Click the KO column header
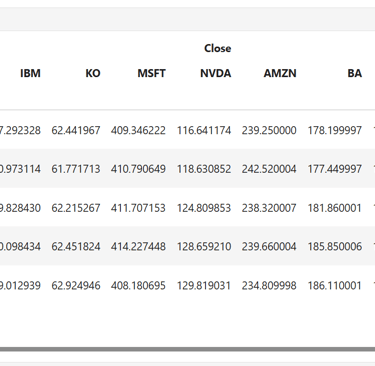 pos(93,73)
